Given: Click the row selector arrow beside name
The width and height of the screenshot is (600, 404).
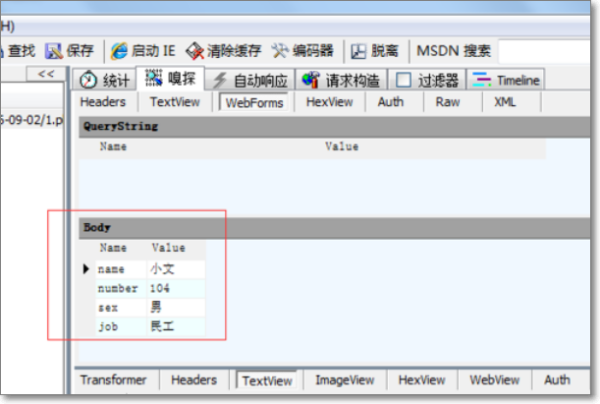Looking at the screenshot, I should click(86, 269).
